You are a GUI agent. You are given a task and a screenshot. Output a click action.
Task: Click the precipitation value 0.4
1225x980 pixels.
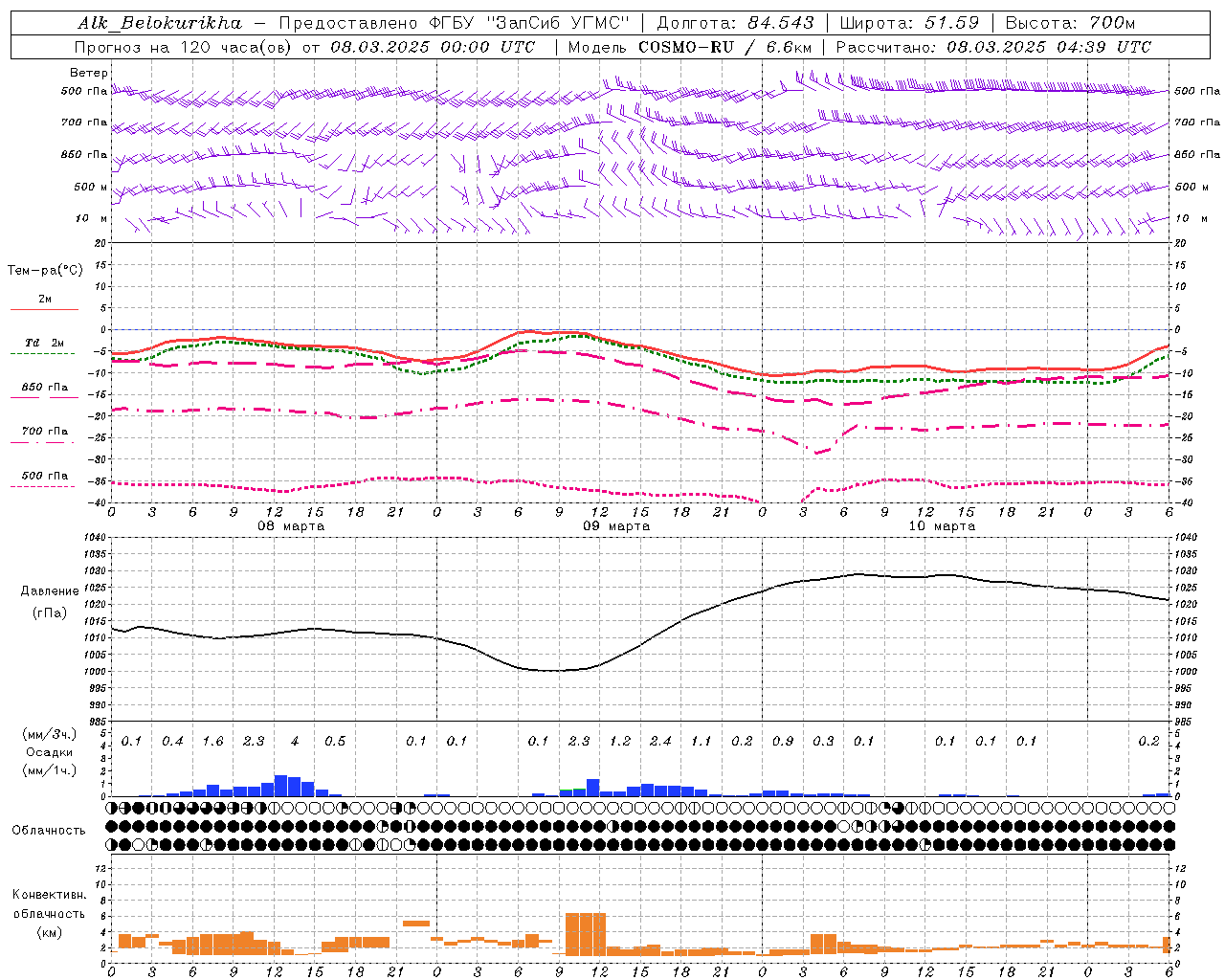(172, 742)
